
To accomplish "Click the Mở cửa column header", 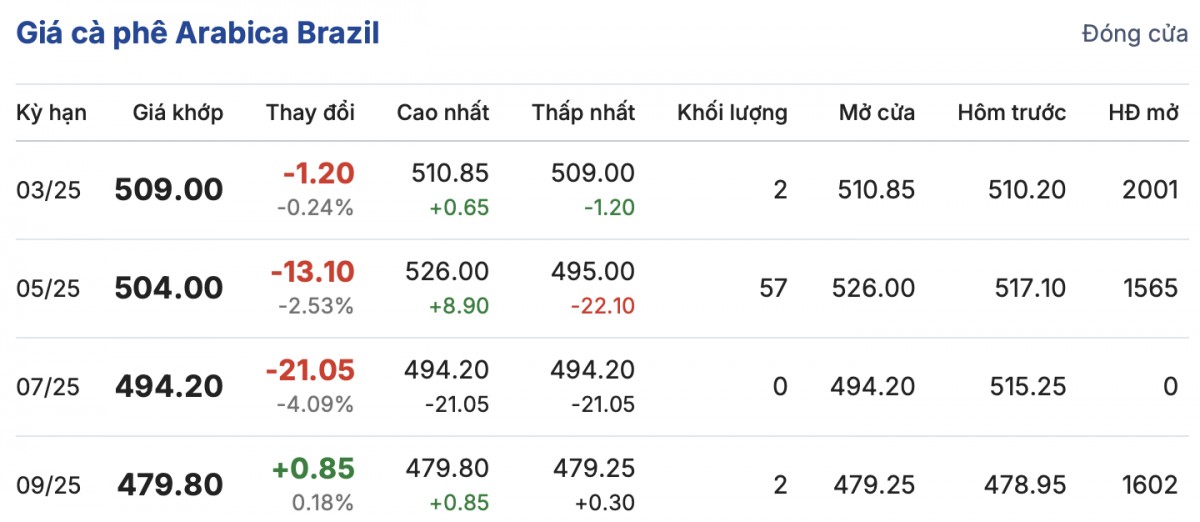I will [876, 113].
